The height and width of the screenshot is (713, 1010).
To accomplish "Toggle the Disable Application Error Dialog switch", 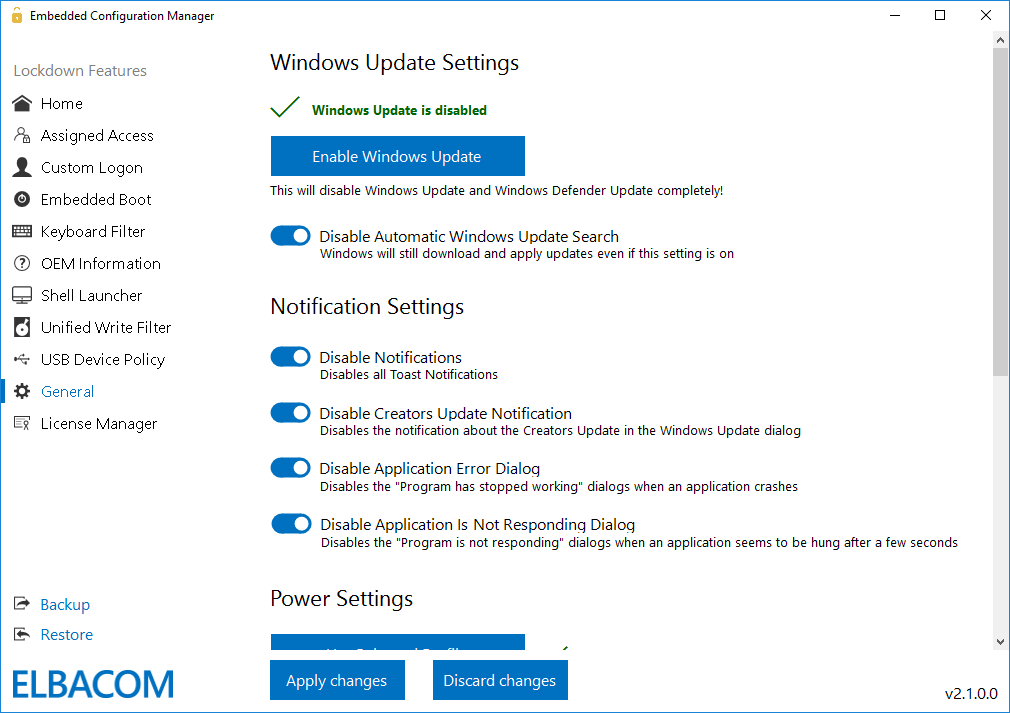I will (290, 467).
